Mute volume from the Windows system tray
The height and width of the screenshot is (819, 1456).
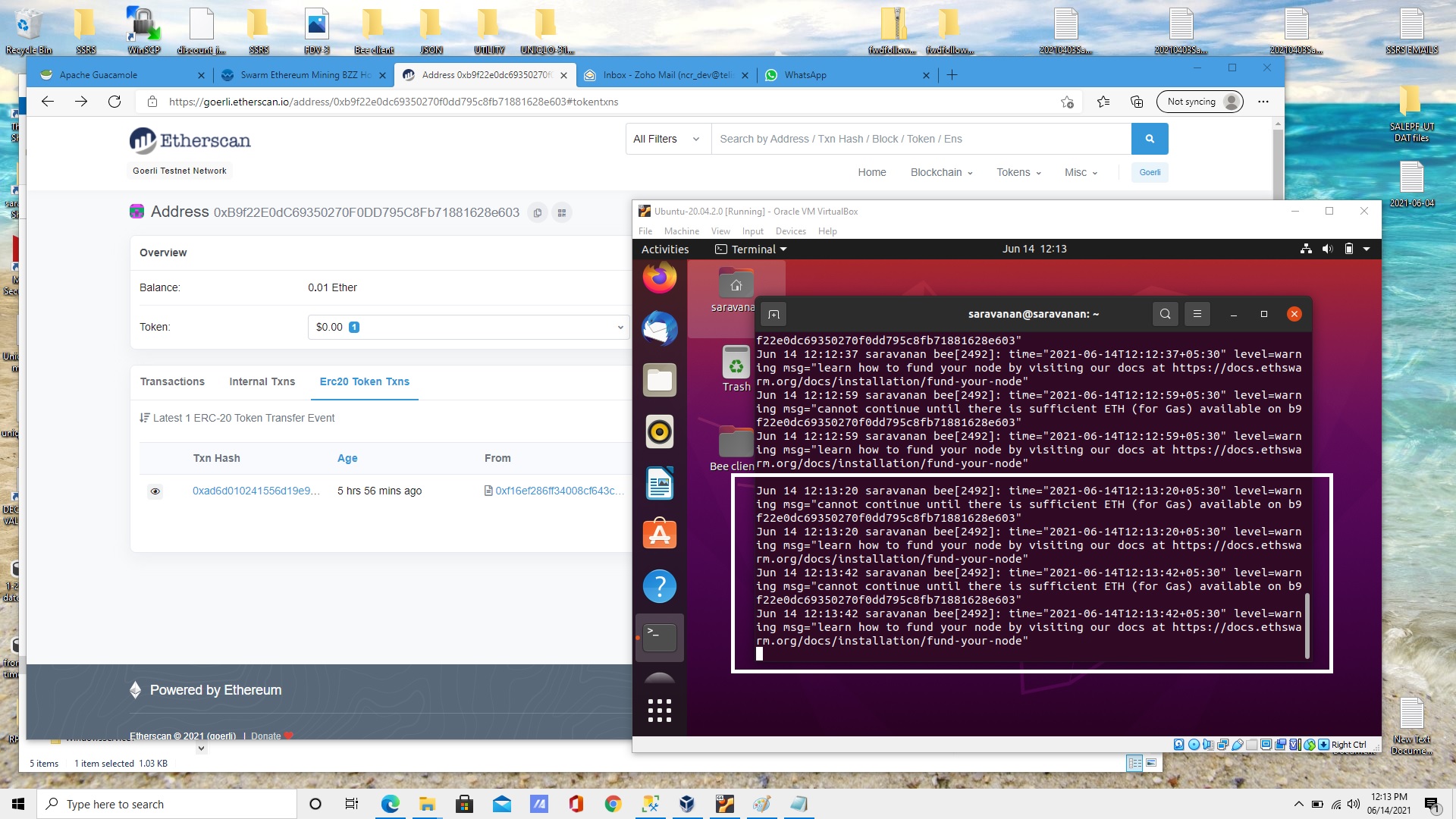(x=1354, y=804)
